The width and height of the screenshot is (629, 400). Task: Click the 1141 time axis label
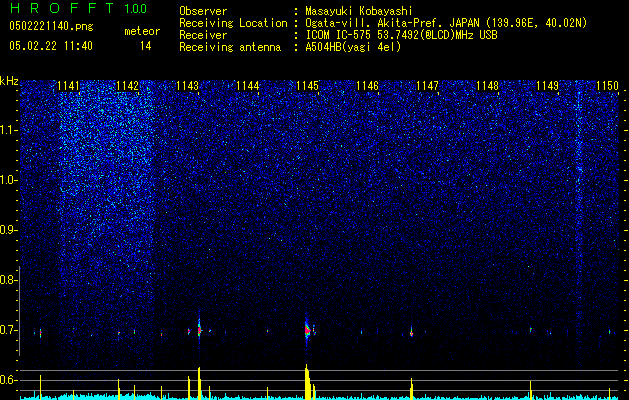[68, 86]
